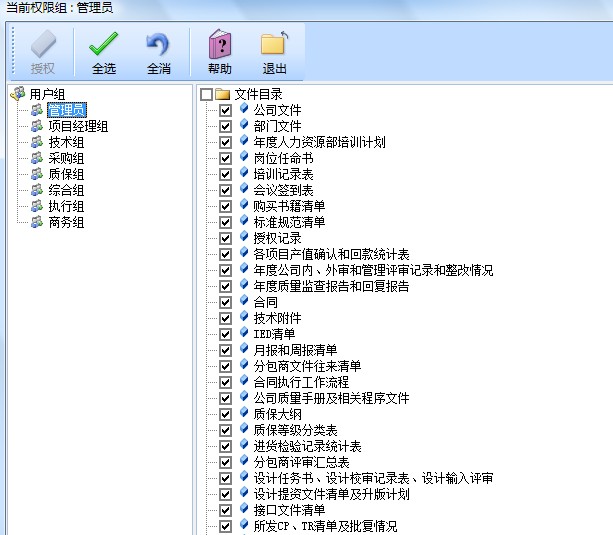613x535 pixels.
Task: Click the blue diamond icon beside 合同
Action: click(x=244, y=301)
